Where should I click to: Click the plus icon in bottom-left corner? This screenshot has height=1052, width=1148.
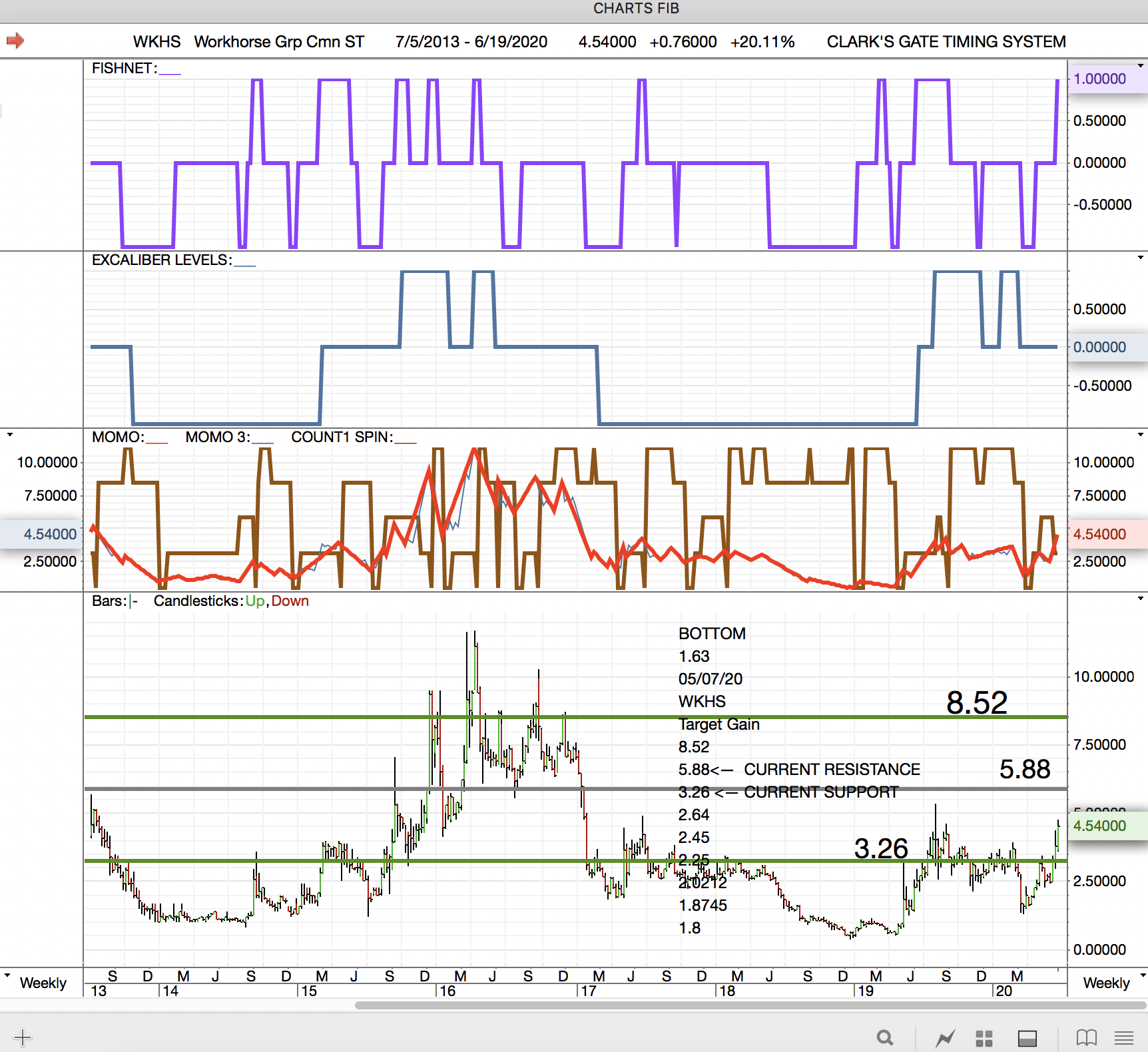click(22, 1037)
